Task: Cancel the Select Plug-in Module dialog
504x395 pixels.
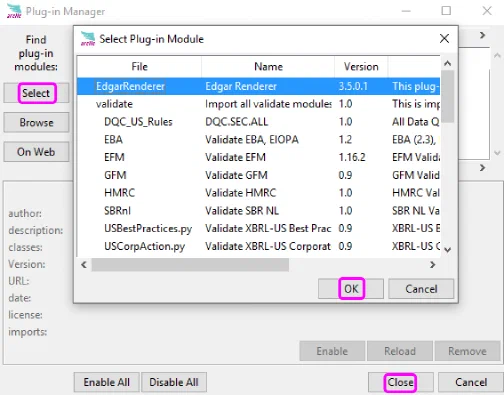Action: (421, 289)
